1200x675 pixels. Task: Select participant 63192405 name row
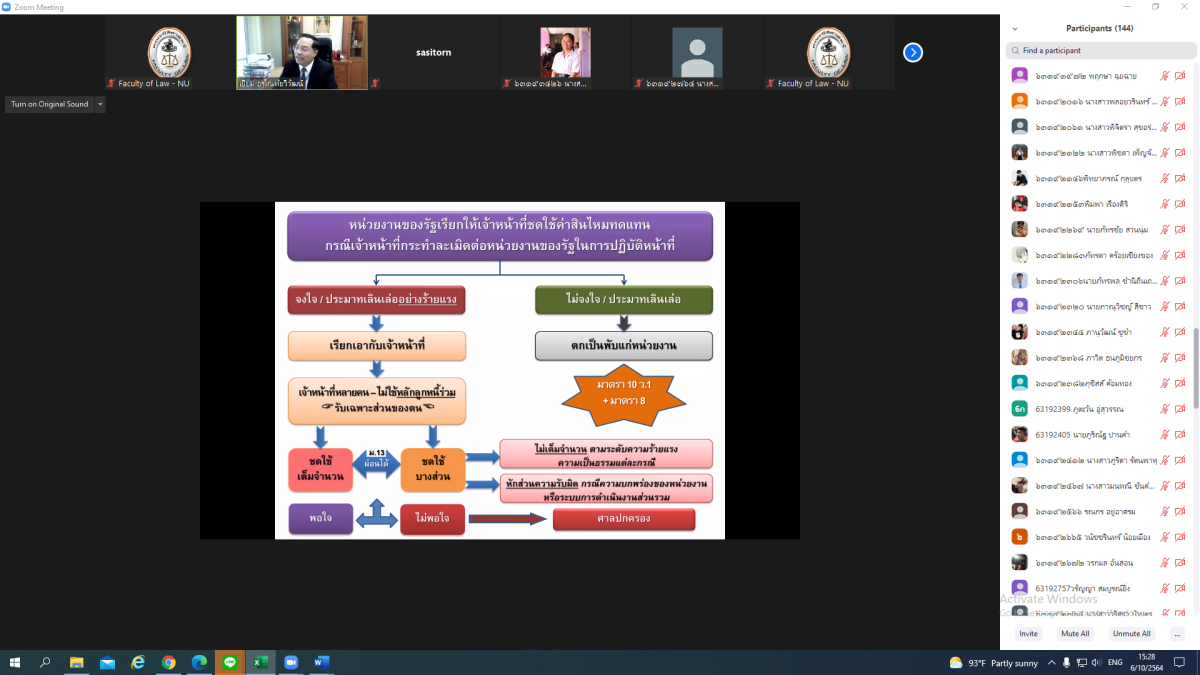click(x=1098, y=434)
